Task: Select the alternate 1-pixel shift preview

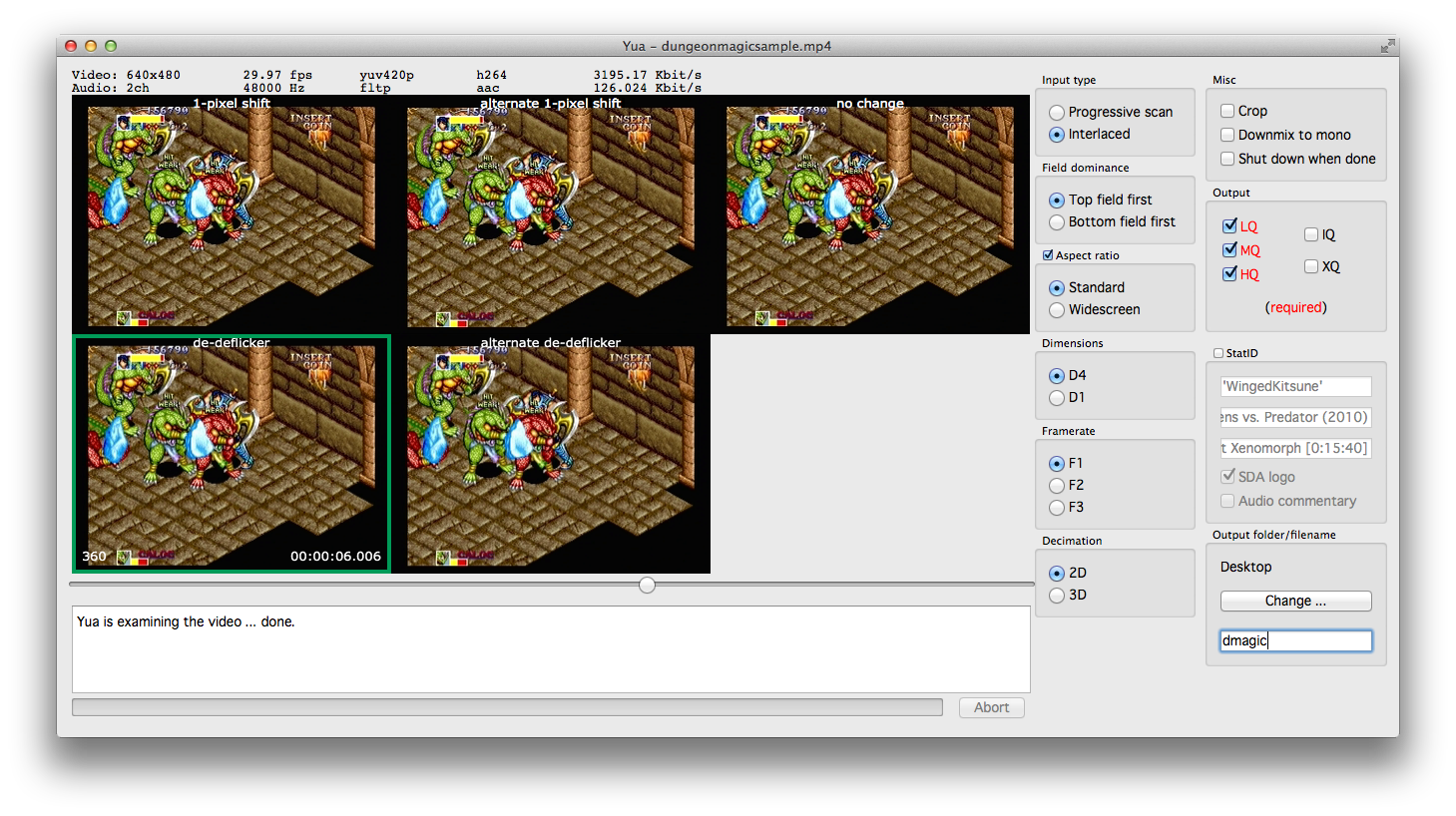Action: [x=551, y=214]
